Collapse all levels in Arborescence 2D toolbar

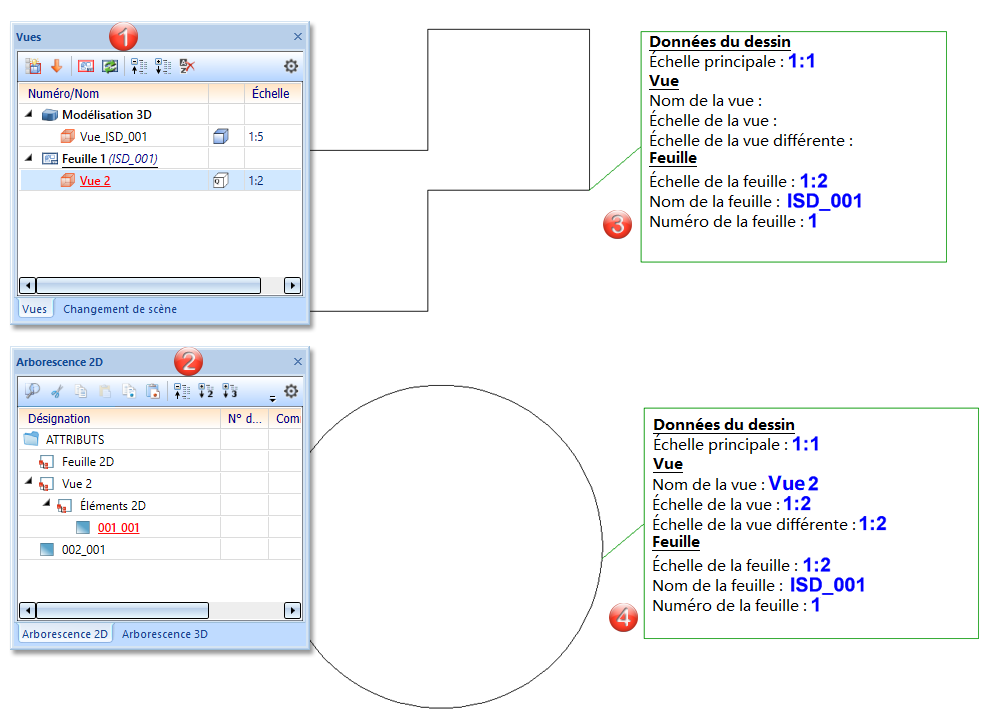pyautogui.click(x=182, y=391)
